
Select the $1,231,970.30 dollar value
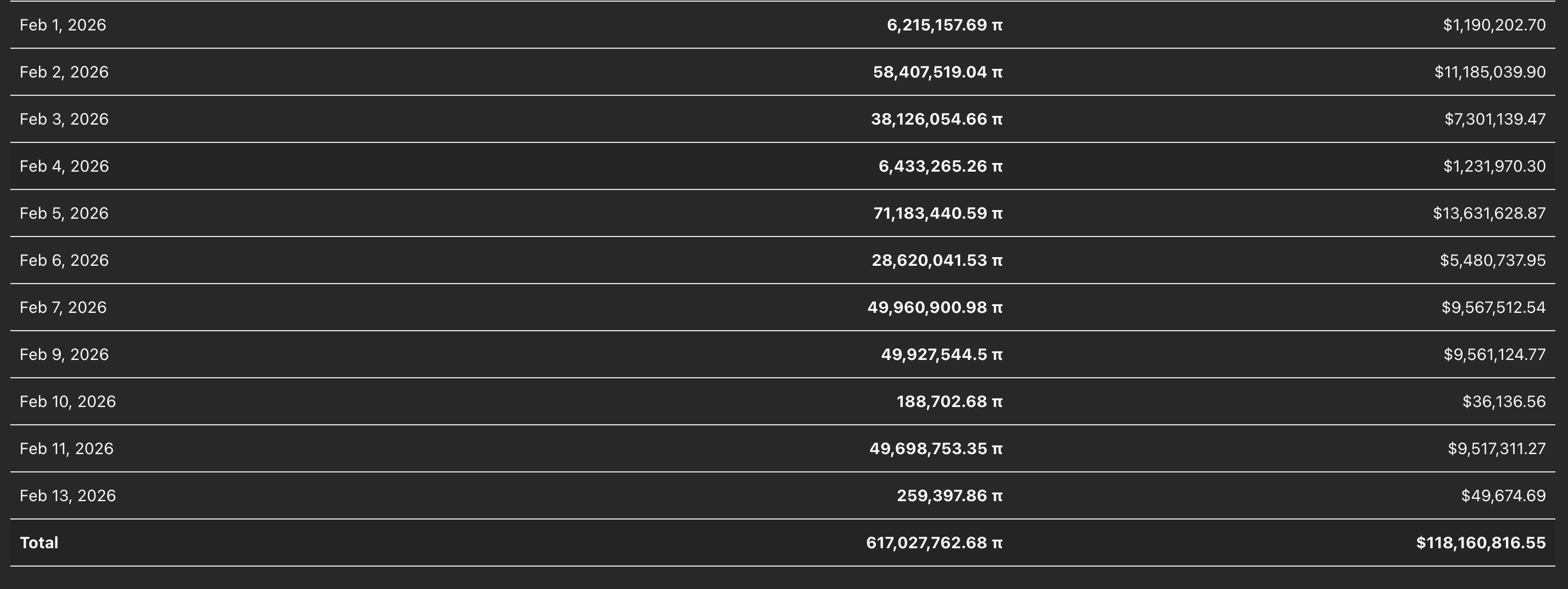1494,166
